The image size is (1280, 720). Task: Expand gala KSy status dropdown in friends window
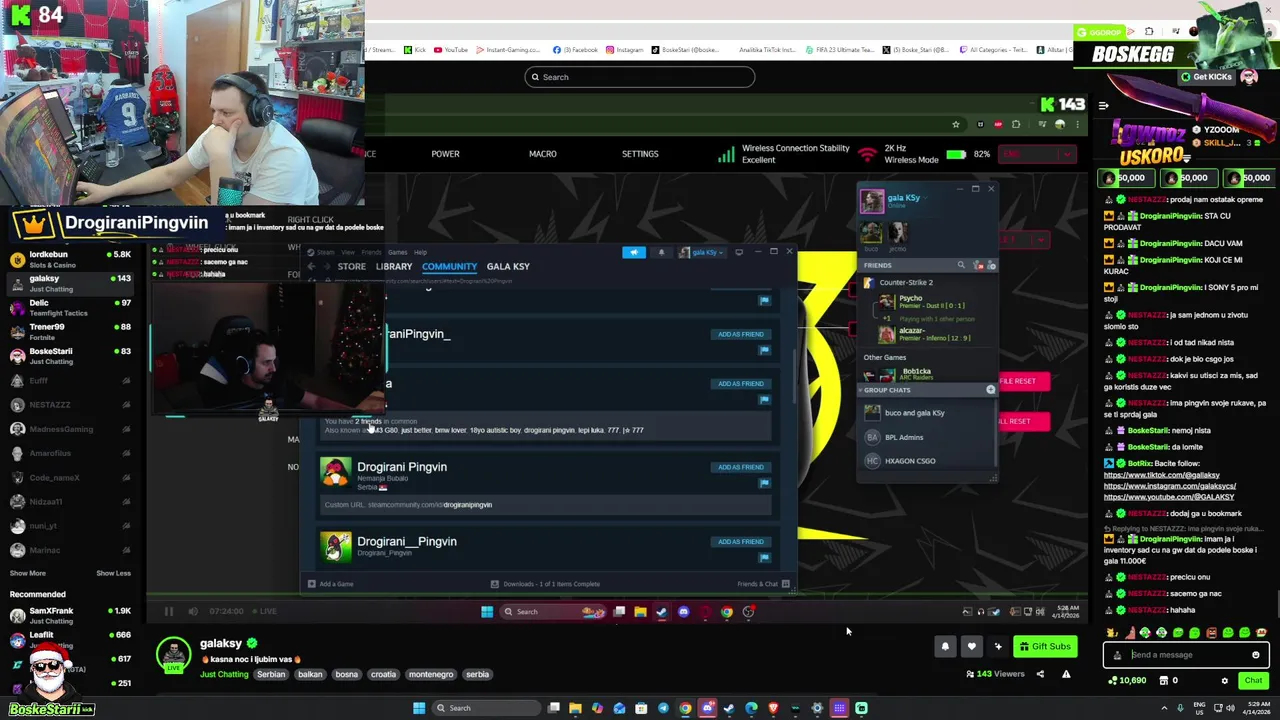(x=926, y=198)
